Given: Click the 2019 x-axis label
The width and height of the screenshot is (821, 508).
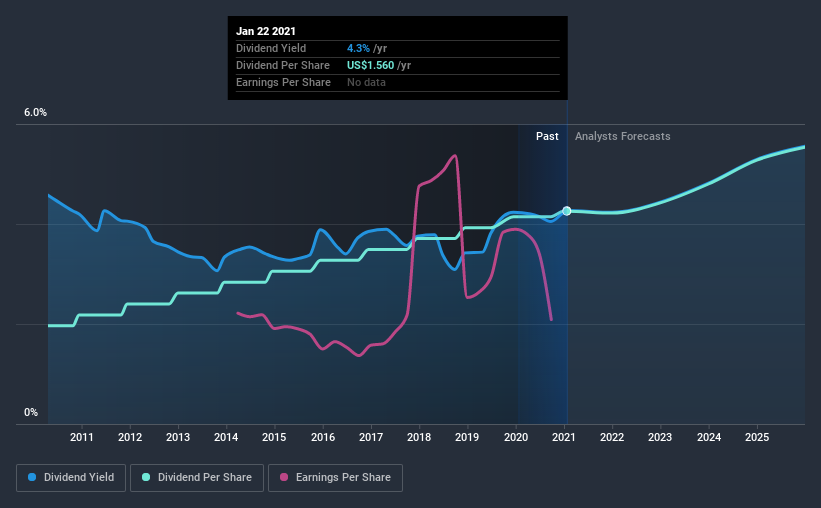Looking at the screenshot, I should pos(467,437).
